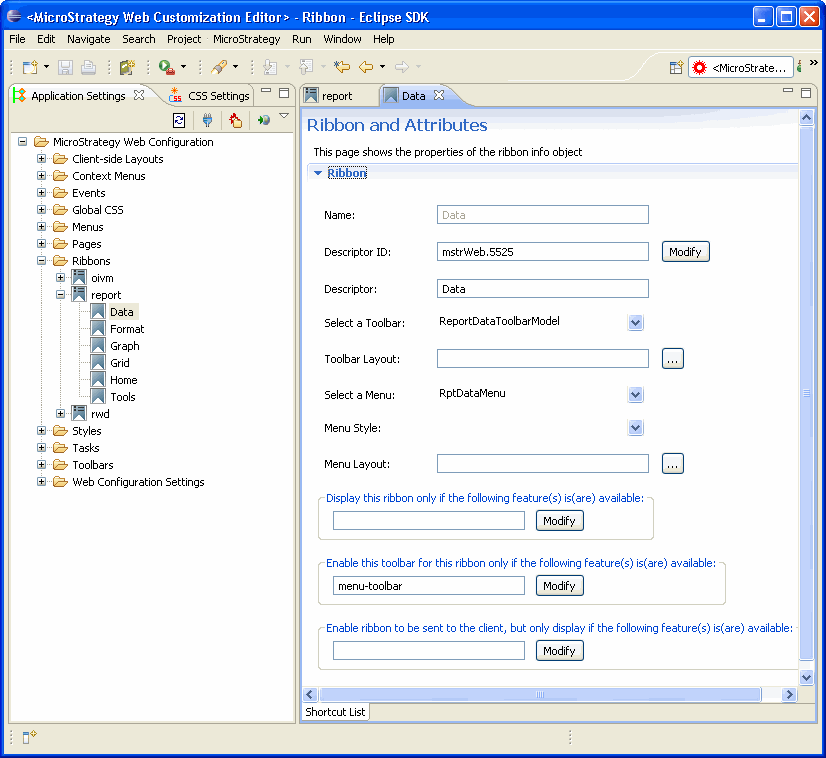Viewport: 826px width, 758px height.
Task: Browse for Toolbar Layout with ellipsis button
Action: [x=673, y=359]
